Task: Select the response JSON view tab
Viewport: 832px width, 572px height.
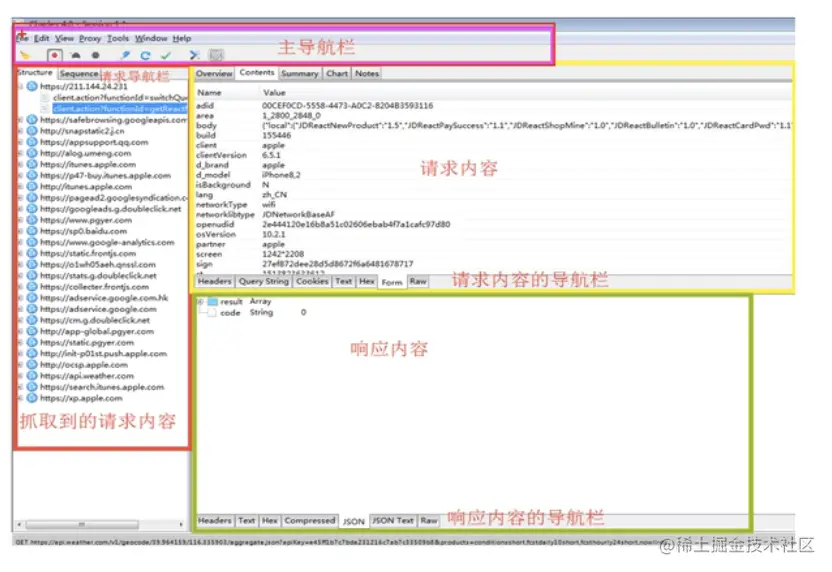Action: click(353, 522)
